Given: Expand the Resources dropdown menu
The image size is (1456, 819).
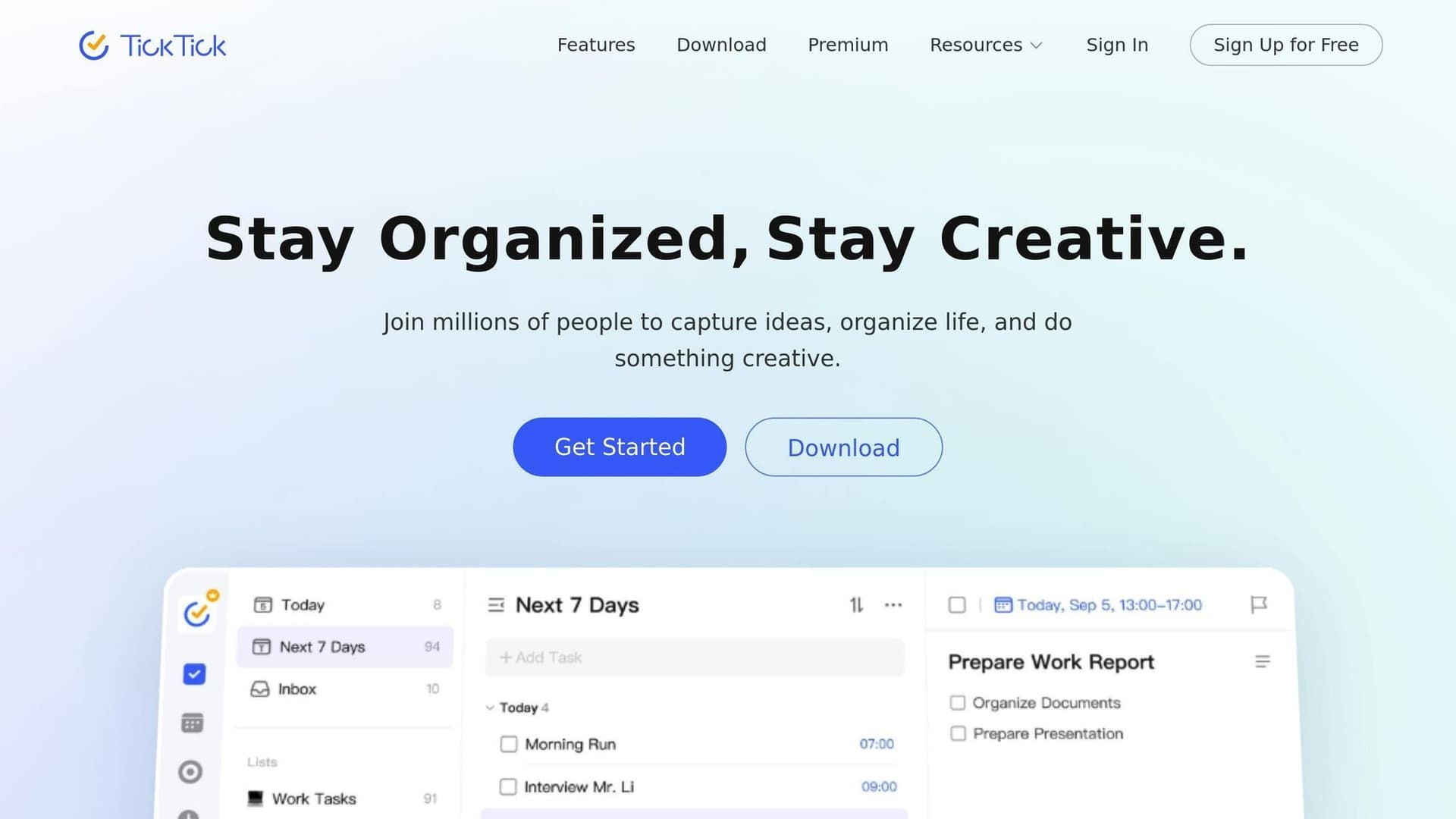Looking at the screenshot, I should click(986, 45).
